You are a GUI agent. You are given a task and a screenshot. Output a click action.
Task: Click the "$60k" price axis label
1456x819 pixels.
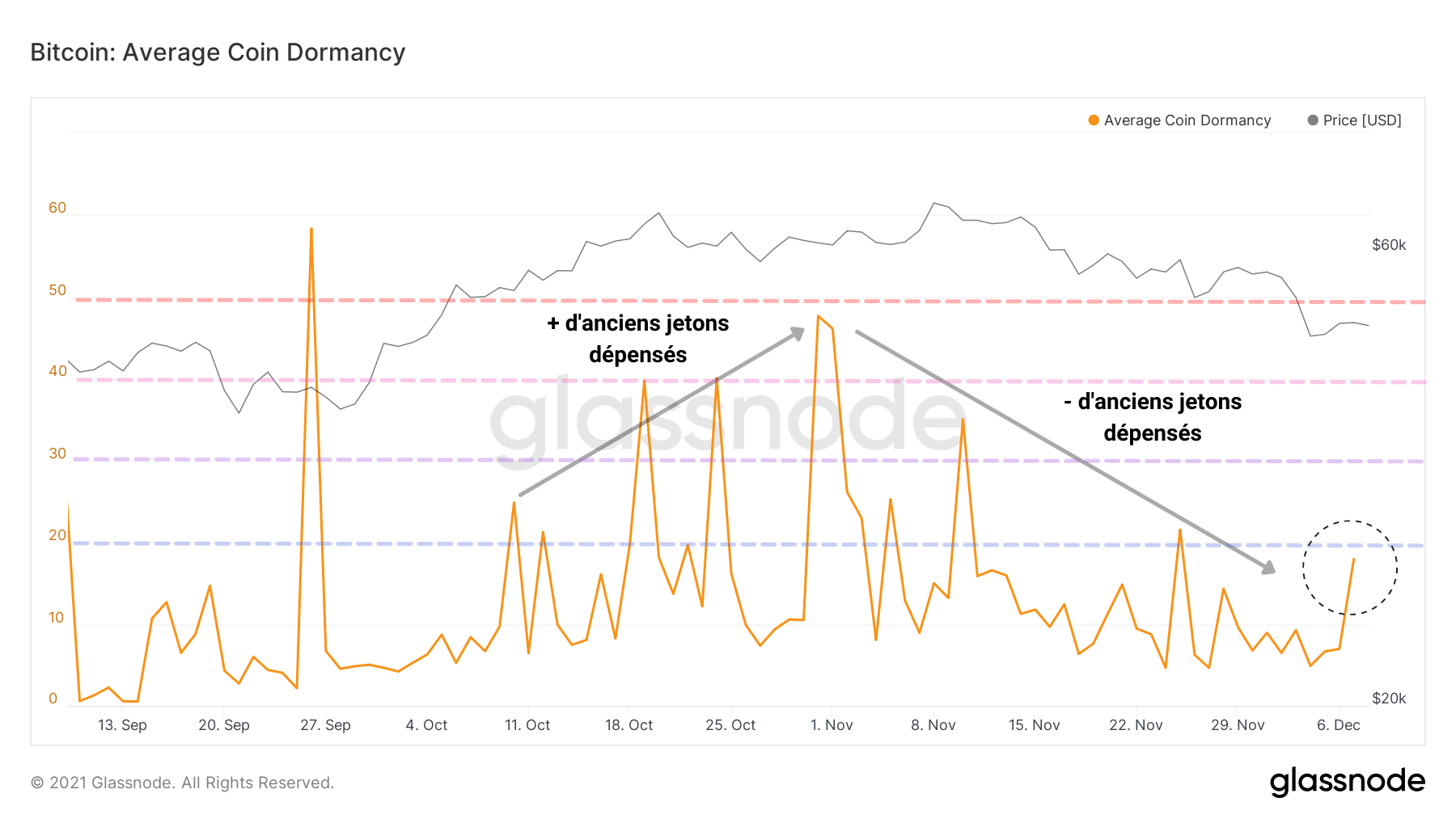[1389, 245]
